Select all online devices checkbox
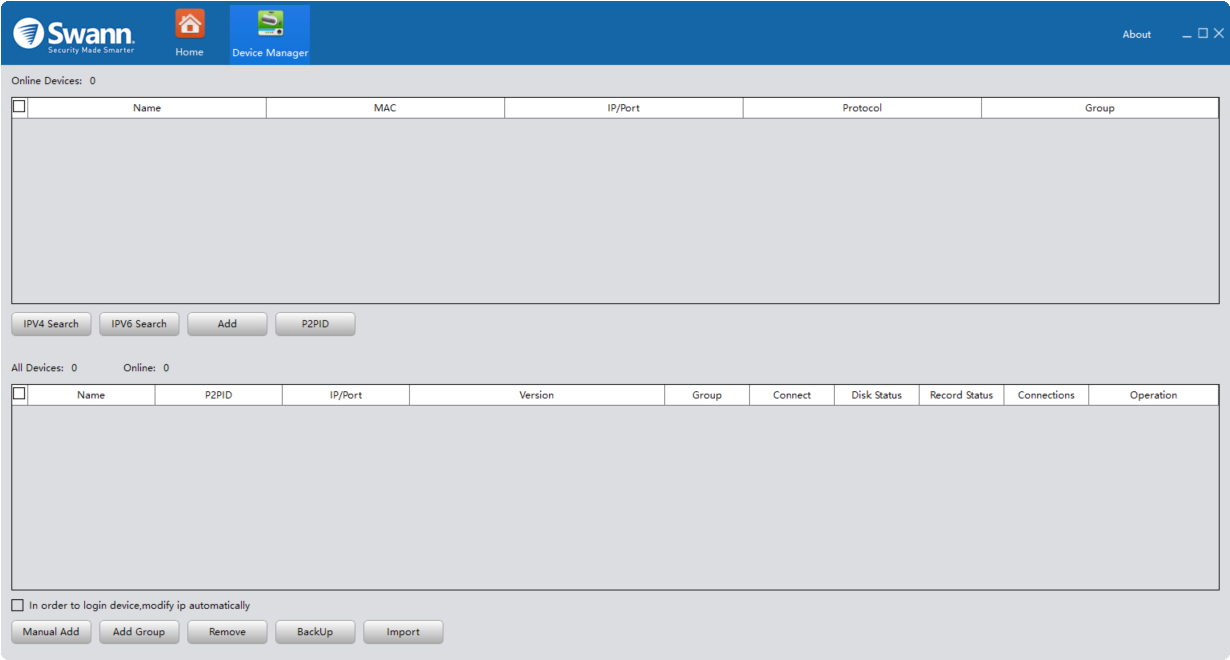Viewport: 1230px width, 660px height. click(x=19, y=106)
